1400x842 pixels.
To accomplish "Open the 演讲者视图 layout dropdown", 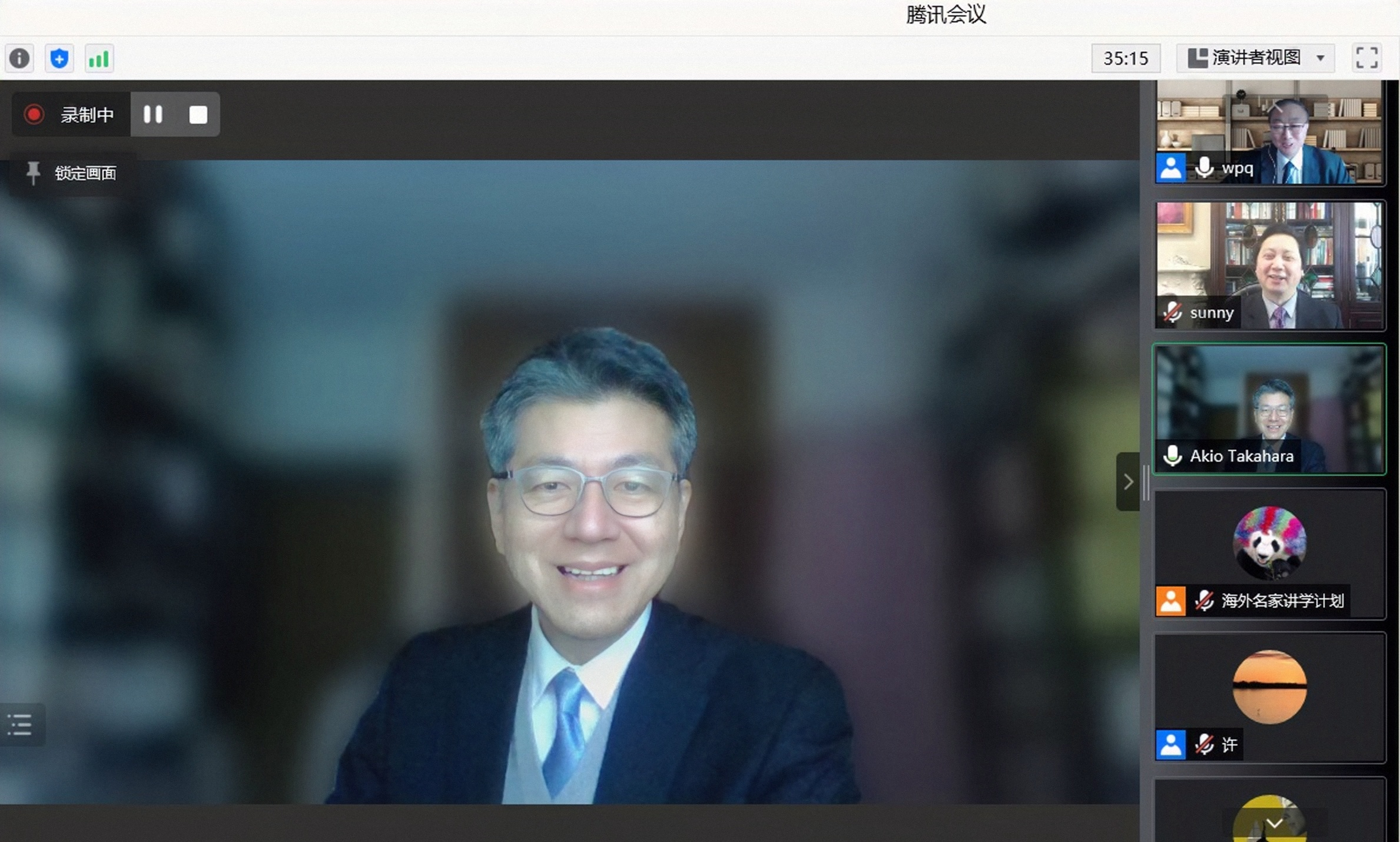I will 1256,58.
